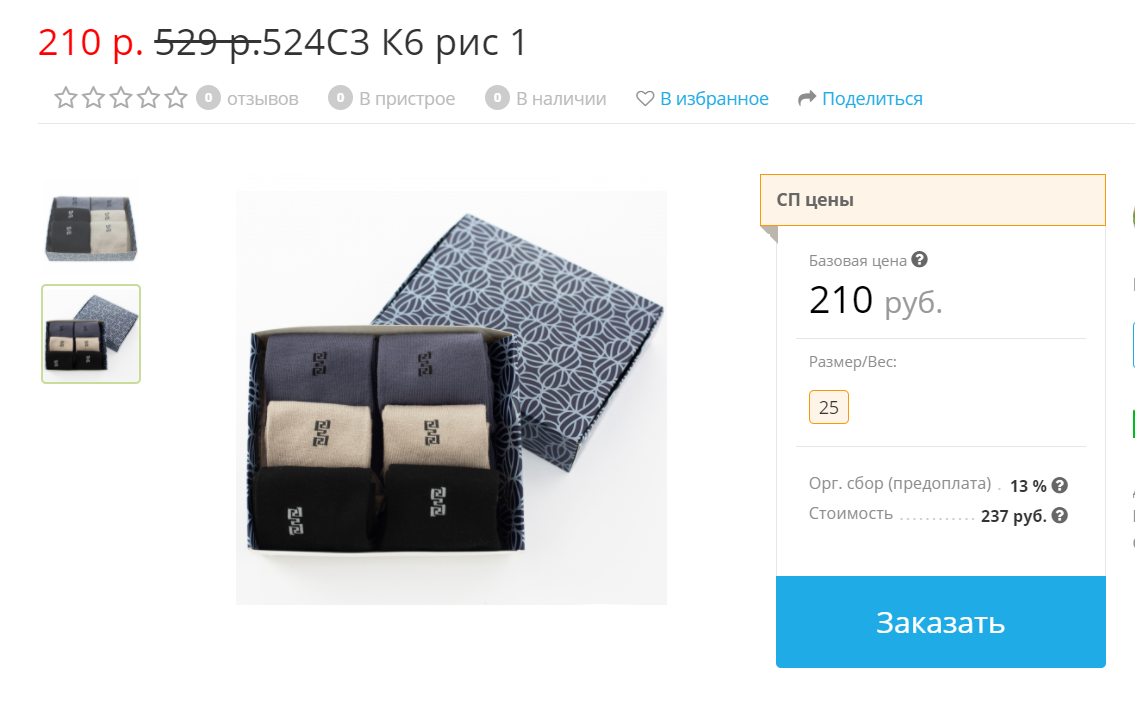Click help icon beside 237 руб.
Image resolution: width=1135 pixels, height=703 pixels.
click(x=1060, y=515)
